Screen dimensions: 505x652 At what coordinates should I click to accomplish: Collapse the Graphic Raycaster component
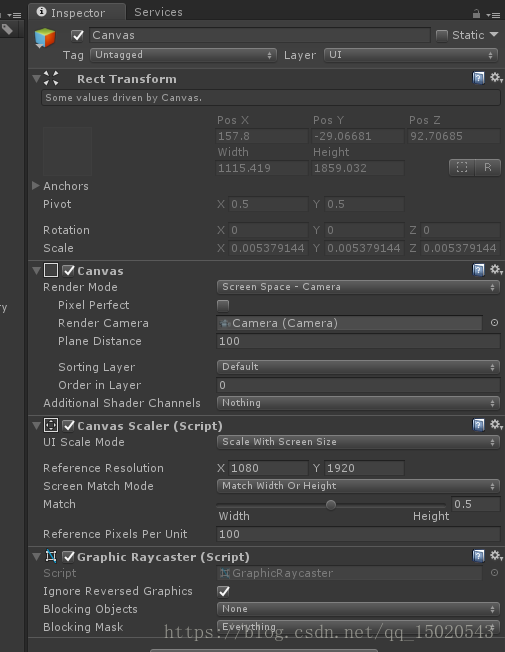coord(36,556)
